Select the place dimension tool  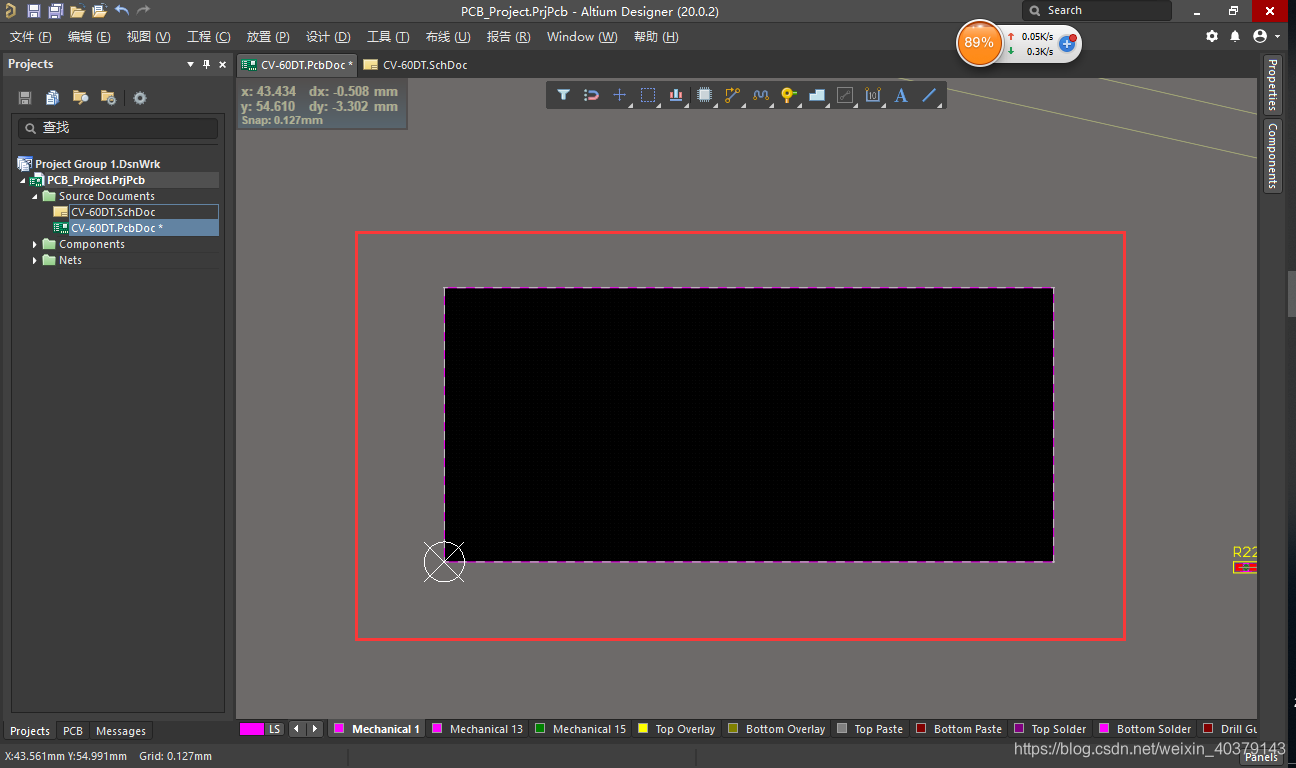pyautogui.click(x=873, y=95)
